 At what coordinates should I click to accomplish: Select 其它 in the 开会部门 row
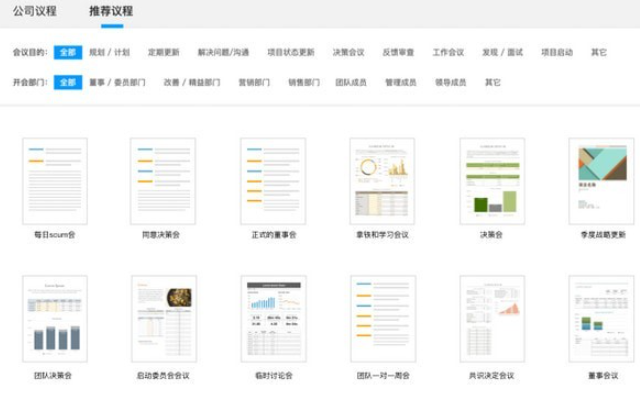point(493,82)
